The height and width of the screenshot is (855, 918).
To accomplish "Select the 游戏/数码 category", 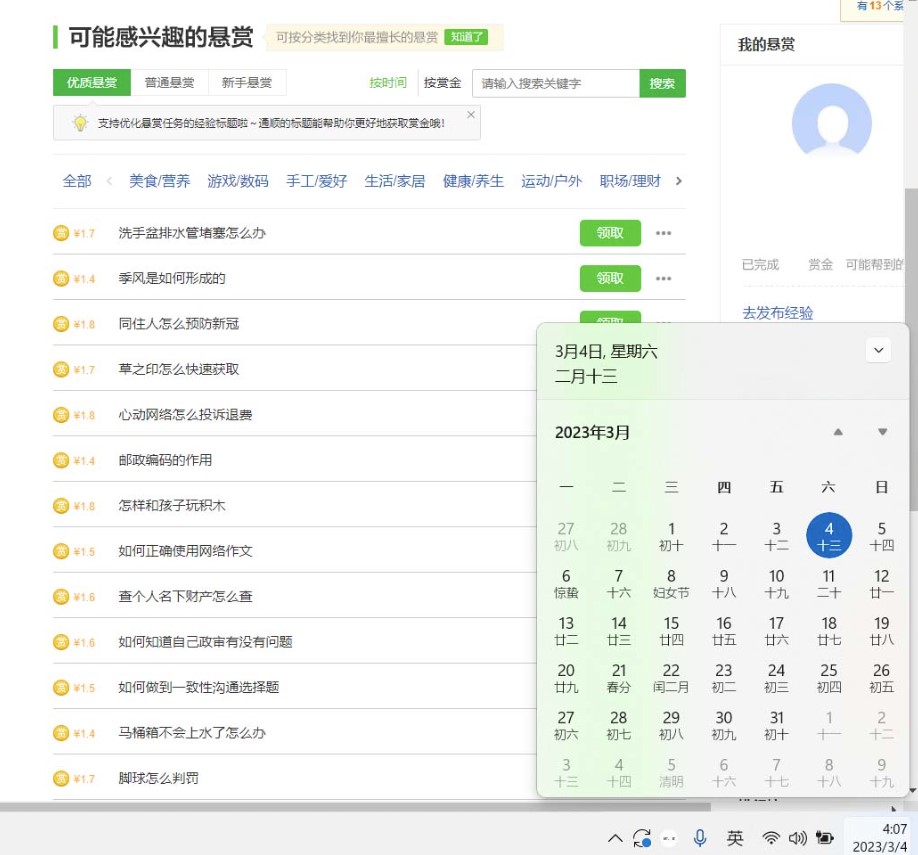I will point(238,181).
